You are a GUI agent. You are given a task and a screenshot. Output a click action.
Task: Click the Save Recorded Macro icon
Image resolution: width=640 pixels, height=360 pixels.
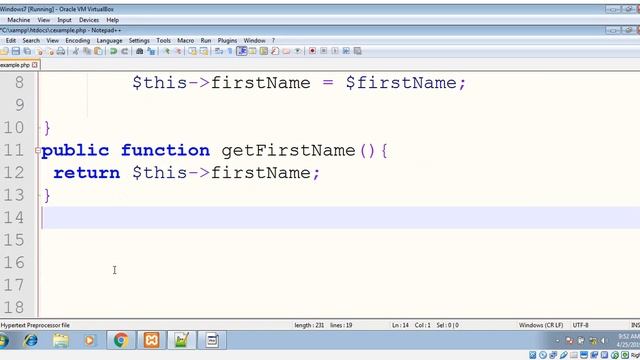358,51
